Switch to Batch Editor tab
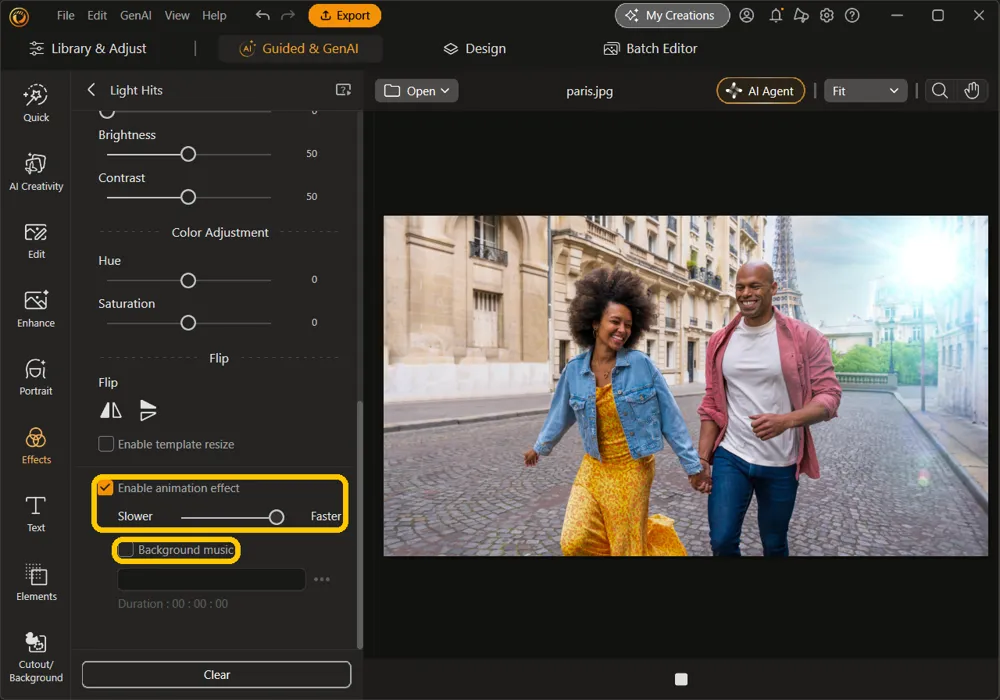 coord(651,48)
